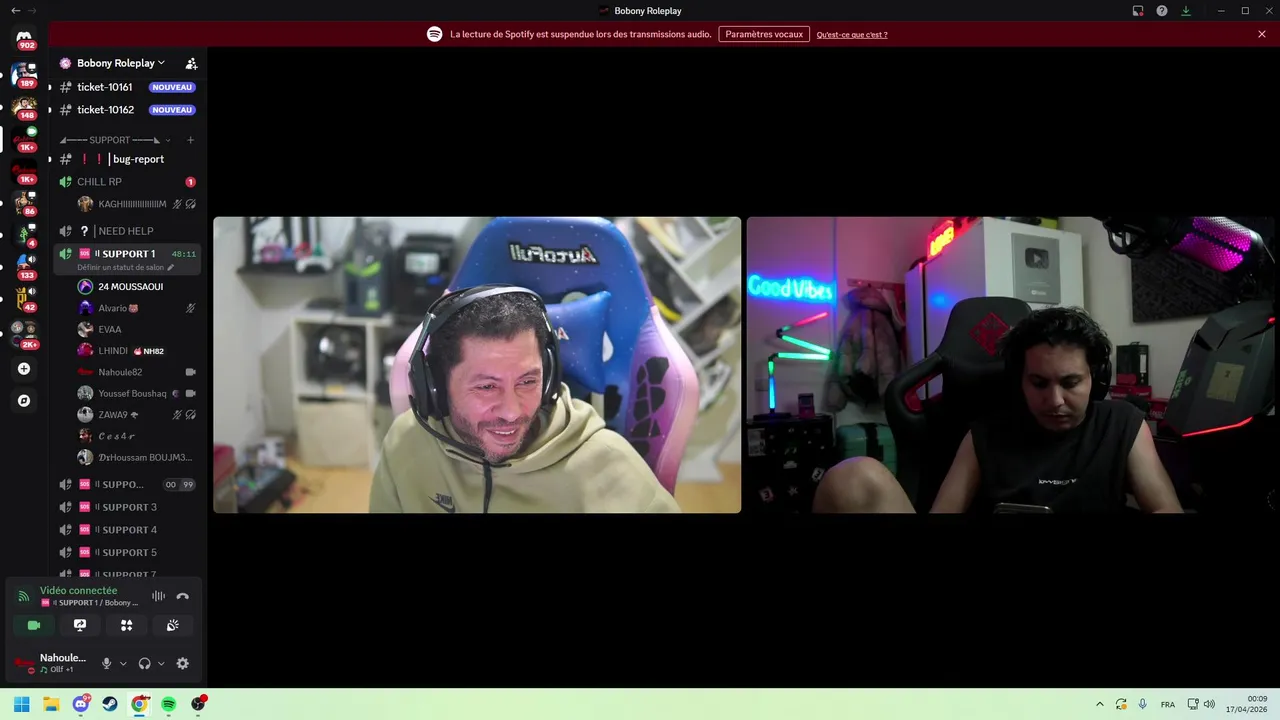Open the Vidéo connectée connection status
1280x720 pixels.
point(78,591)
